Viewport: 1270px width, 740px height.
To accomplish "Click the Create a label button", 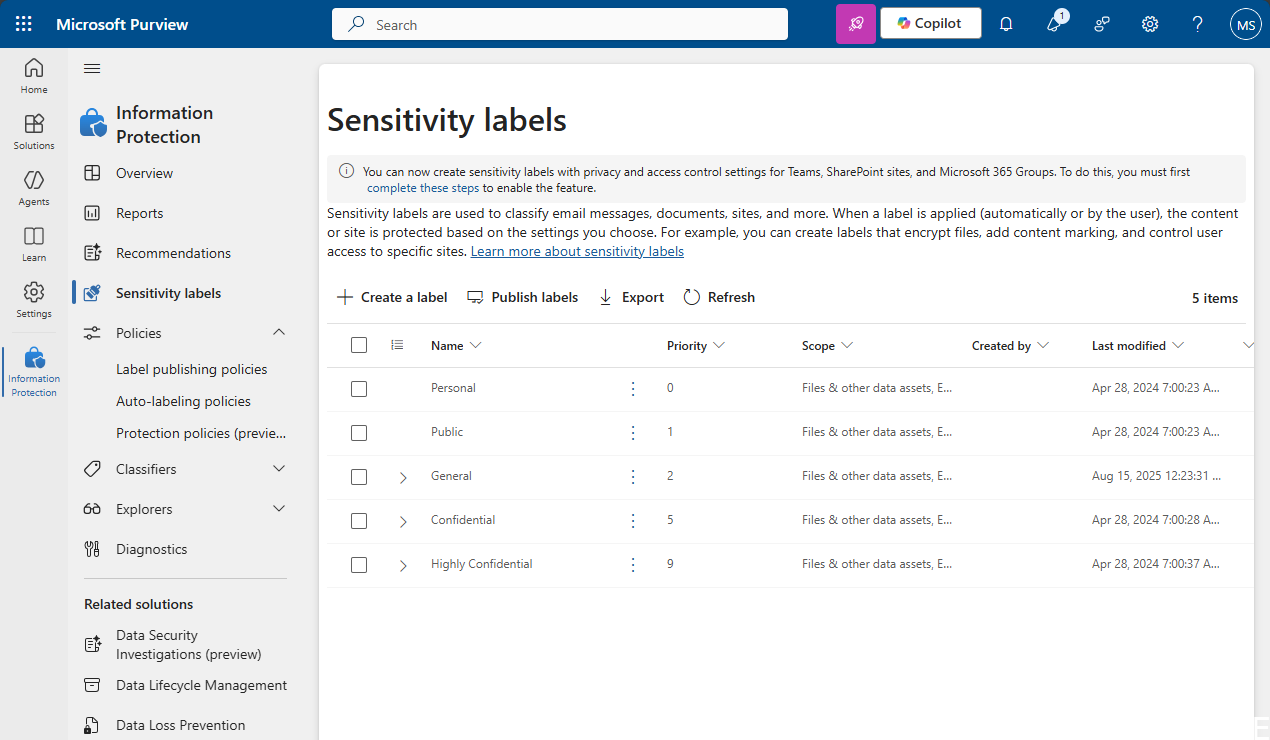I will tap(391, 297).
